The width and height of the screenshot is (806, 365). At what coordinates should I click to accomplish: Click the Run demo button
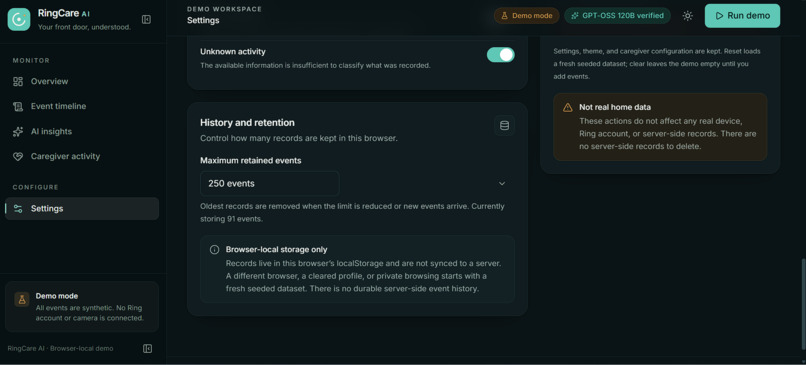point(742,16)
